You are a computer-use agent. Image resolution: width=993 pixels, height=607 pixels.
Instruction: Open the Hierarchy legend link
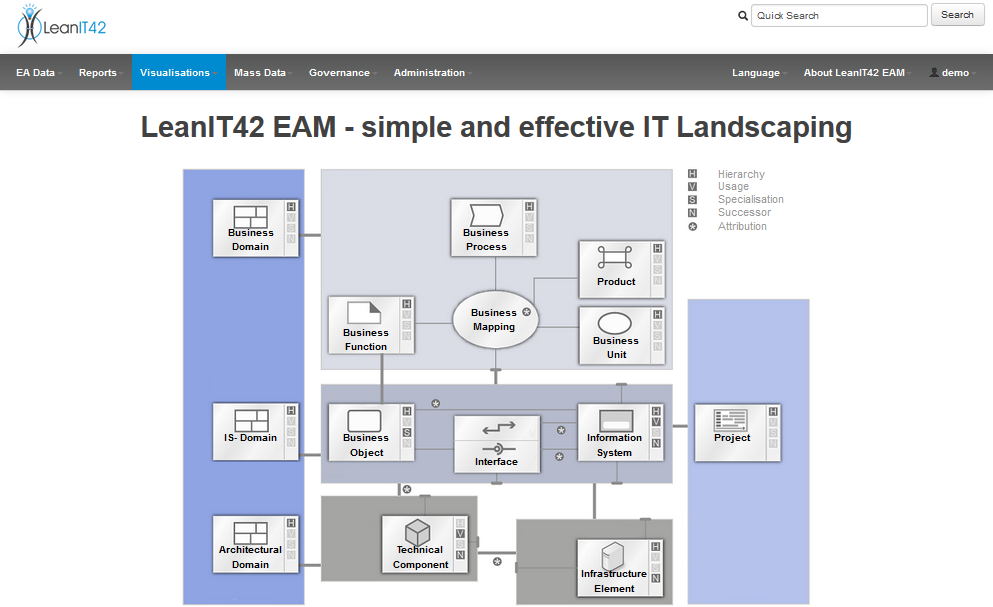[740, 174]
